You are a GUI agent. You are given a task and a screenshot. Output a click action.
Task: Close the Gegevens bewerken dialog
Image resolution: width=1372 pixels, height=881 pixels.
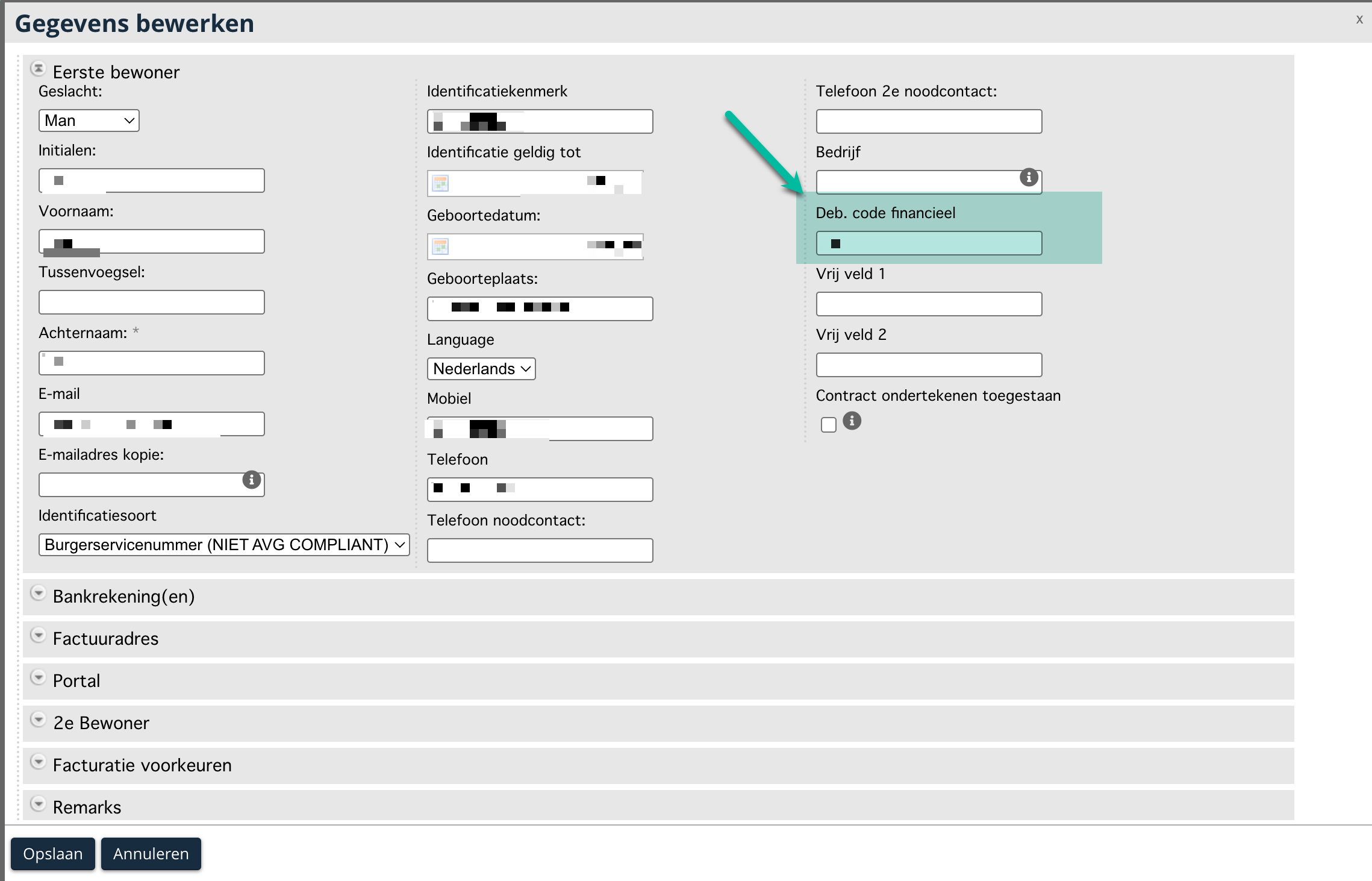[1359, 20]
